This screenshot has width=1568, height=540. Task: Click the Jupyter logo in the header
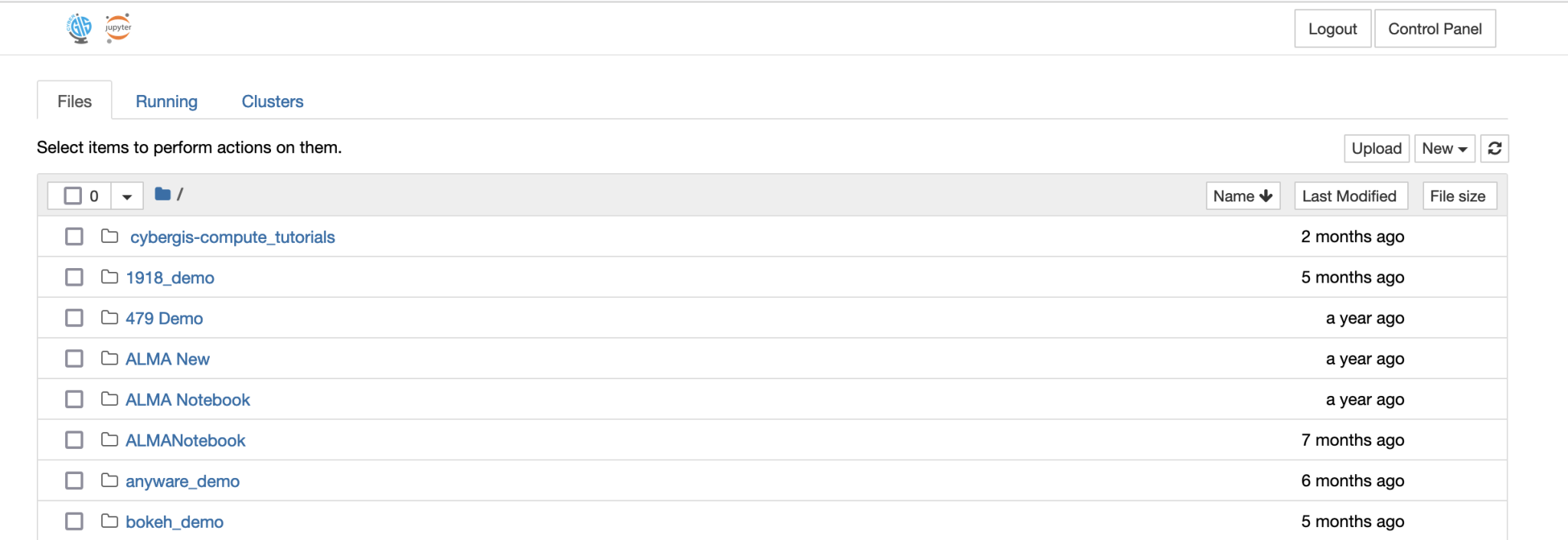[x=118, y=28]
